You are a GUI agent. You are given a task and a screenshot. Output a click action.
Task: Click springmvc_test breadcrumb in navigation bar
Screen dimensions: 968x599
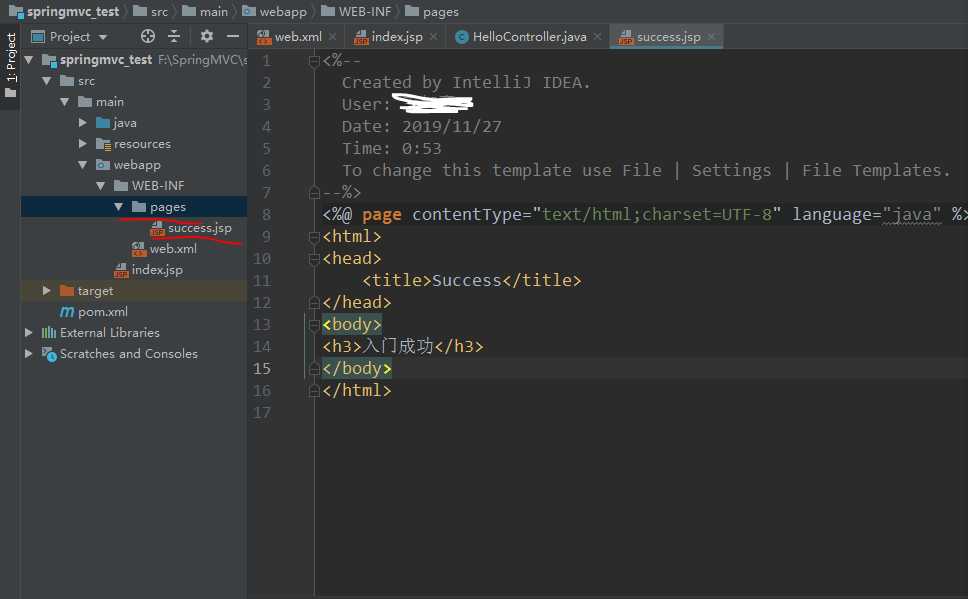[x=64, y=11]
